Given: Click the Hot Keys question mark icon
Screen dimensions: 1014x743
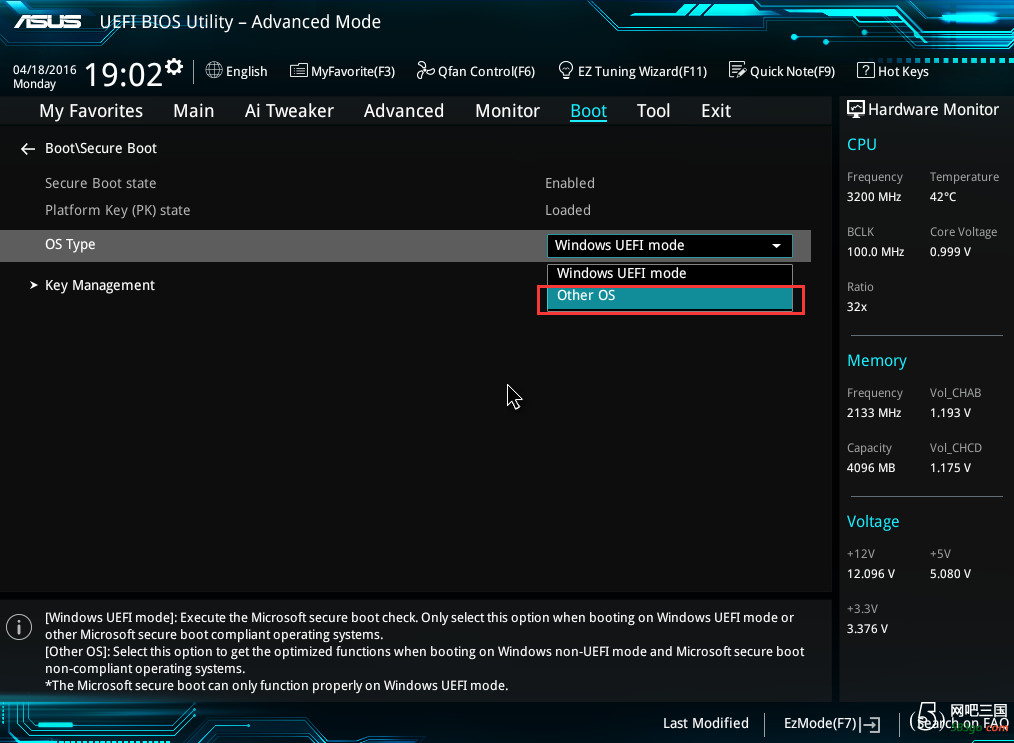Looking at the screenshot, I should (865, 70).
